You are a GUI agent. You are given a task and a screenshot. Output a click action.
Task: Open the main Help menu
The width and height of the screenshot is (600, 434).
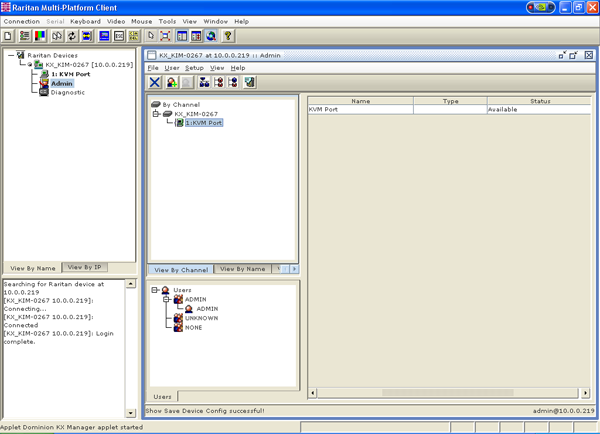point(241,21)
